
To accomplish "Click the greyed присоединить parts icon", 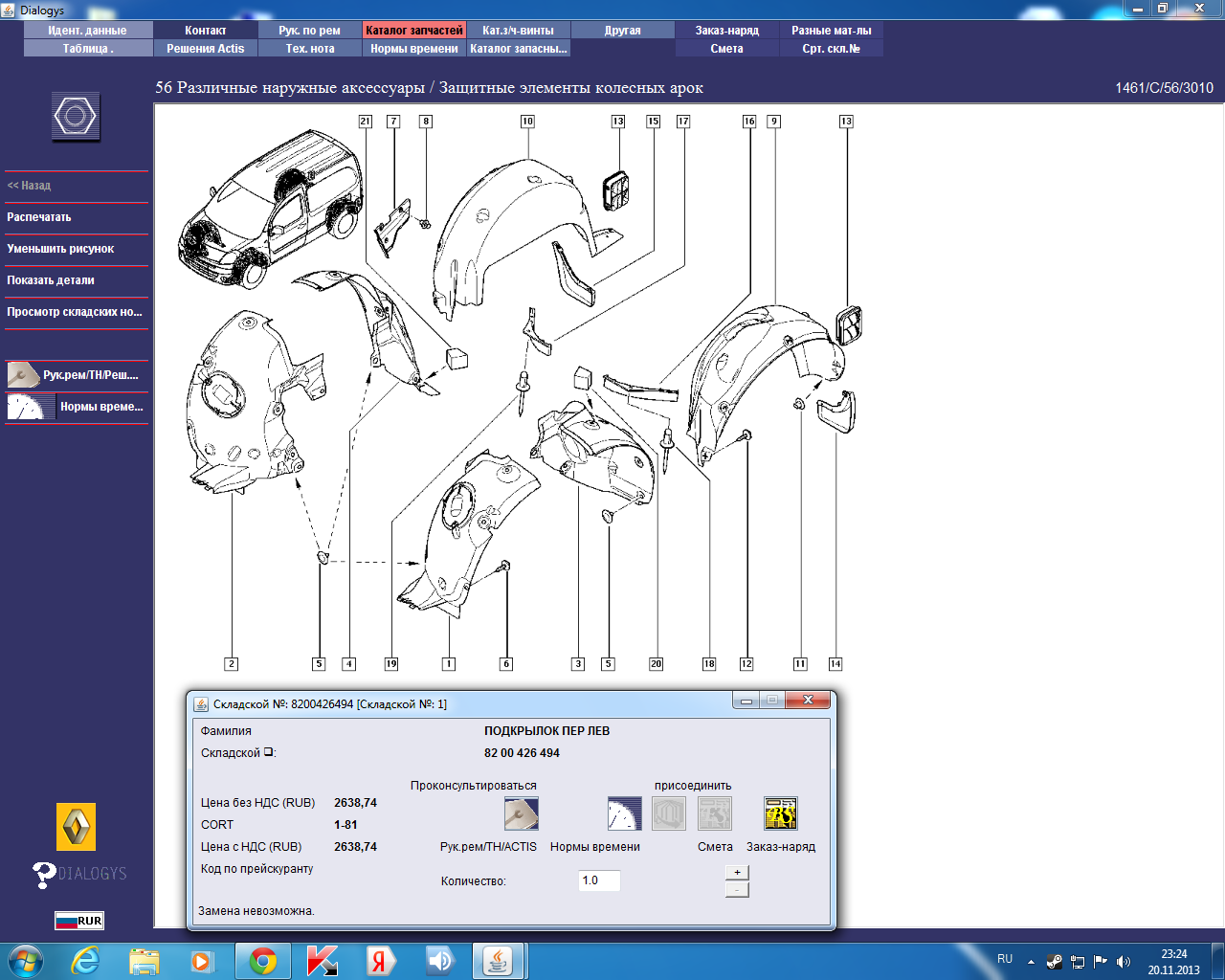I will (x=669, y=813).
